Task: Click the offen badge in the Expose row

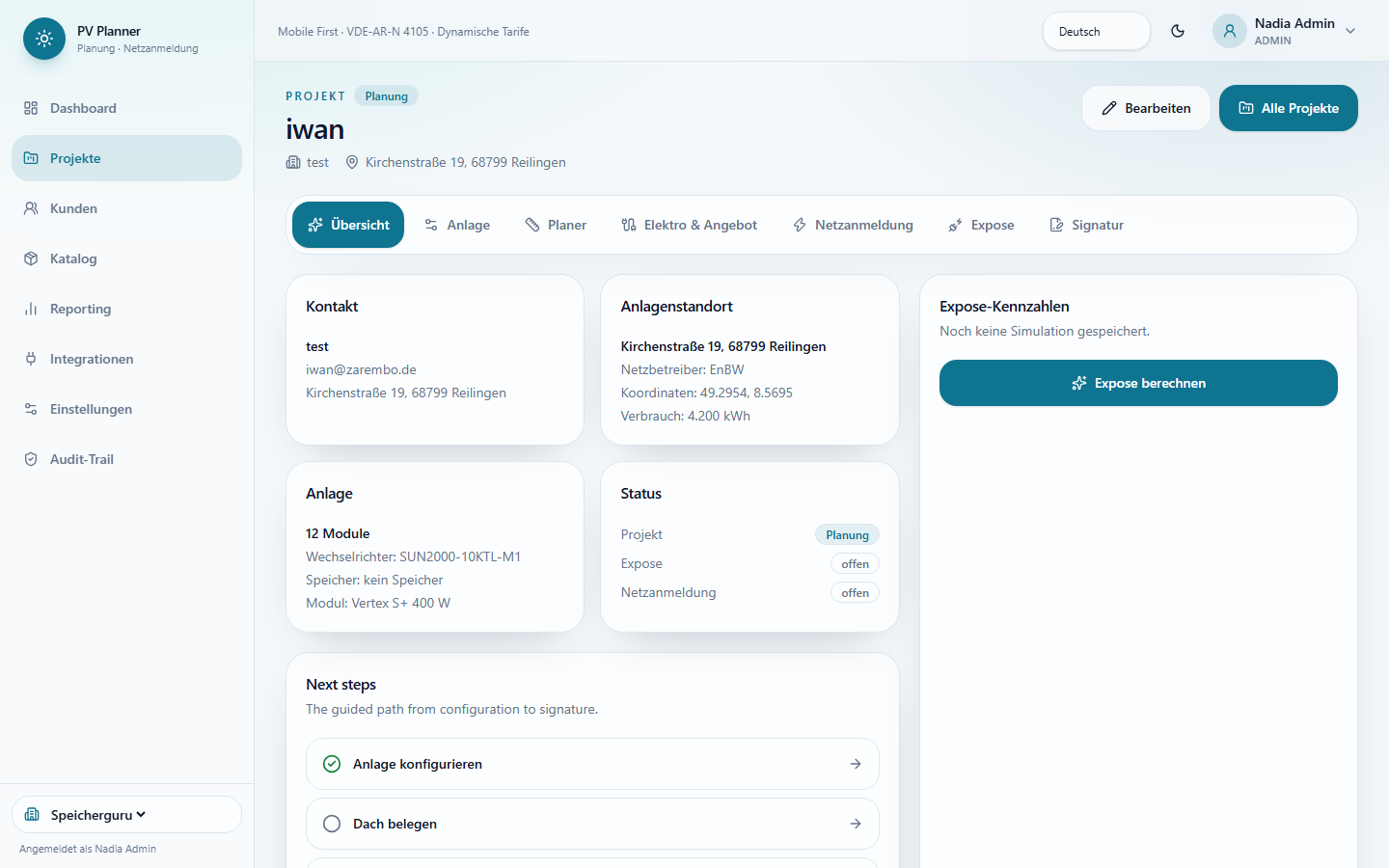Action: click(x=855, y=564)
